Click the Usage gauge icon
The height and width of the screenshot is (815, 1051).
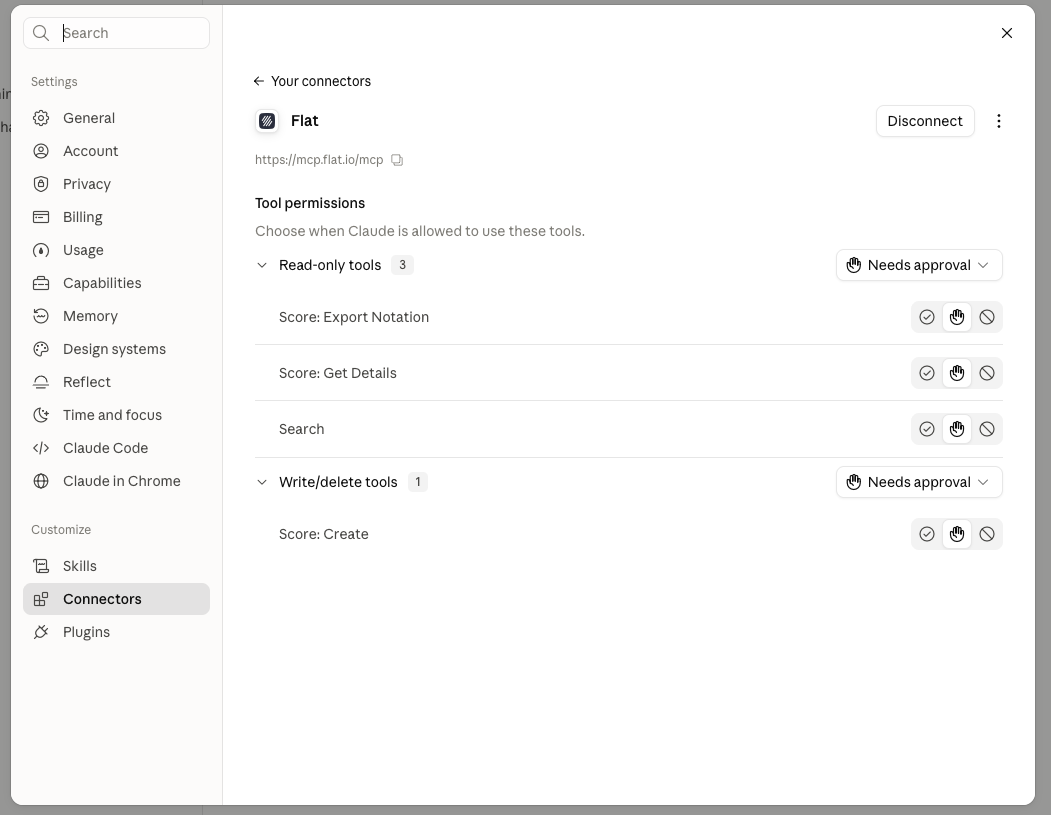tap(41, 250)
